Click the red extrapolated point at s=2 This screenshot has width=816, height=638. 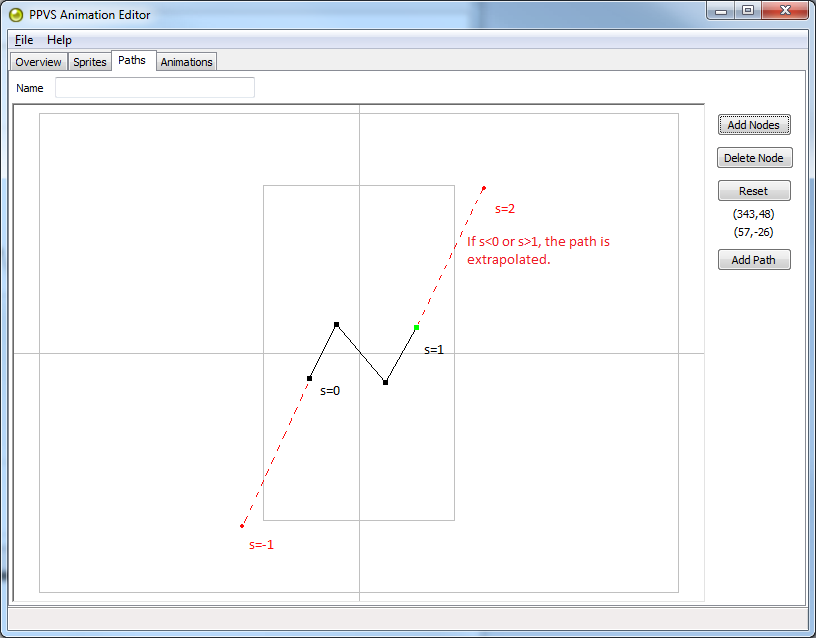484,188
